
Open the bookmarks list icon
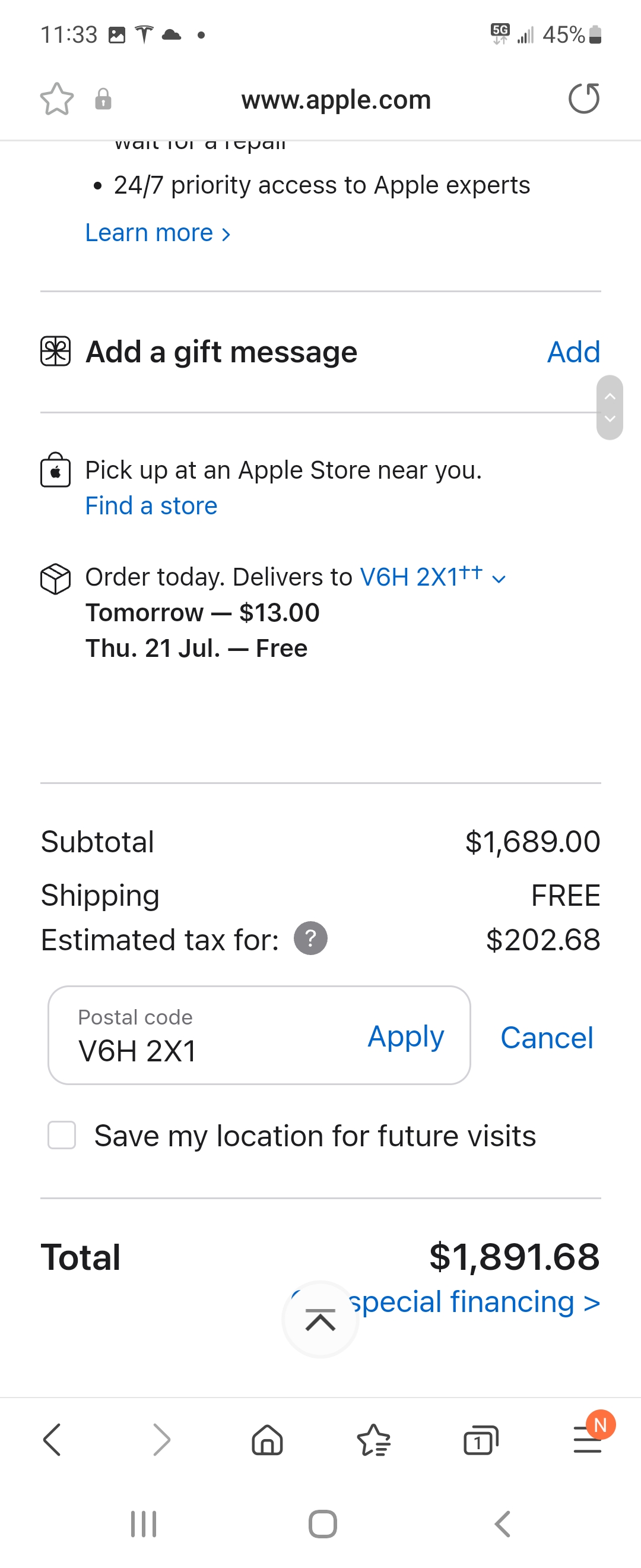coord(373,1440)
